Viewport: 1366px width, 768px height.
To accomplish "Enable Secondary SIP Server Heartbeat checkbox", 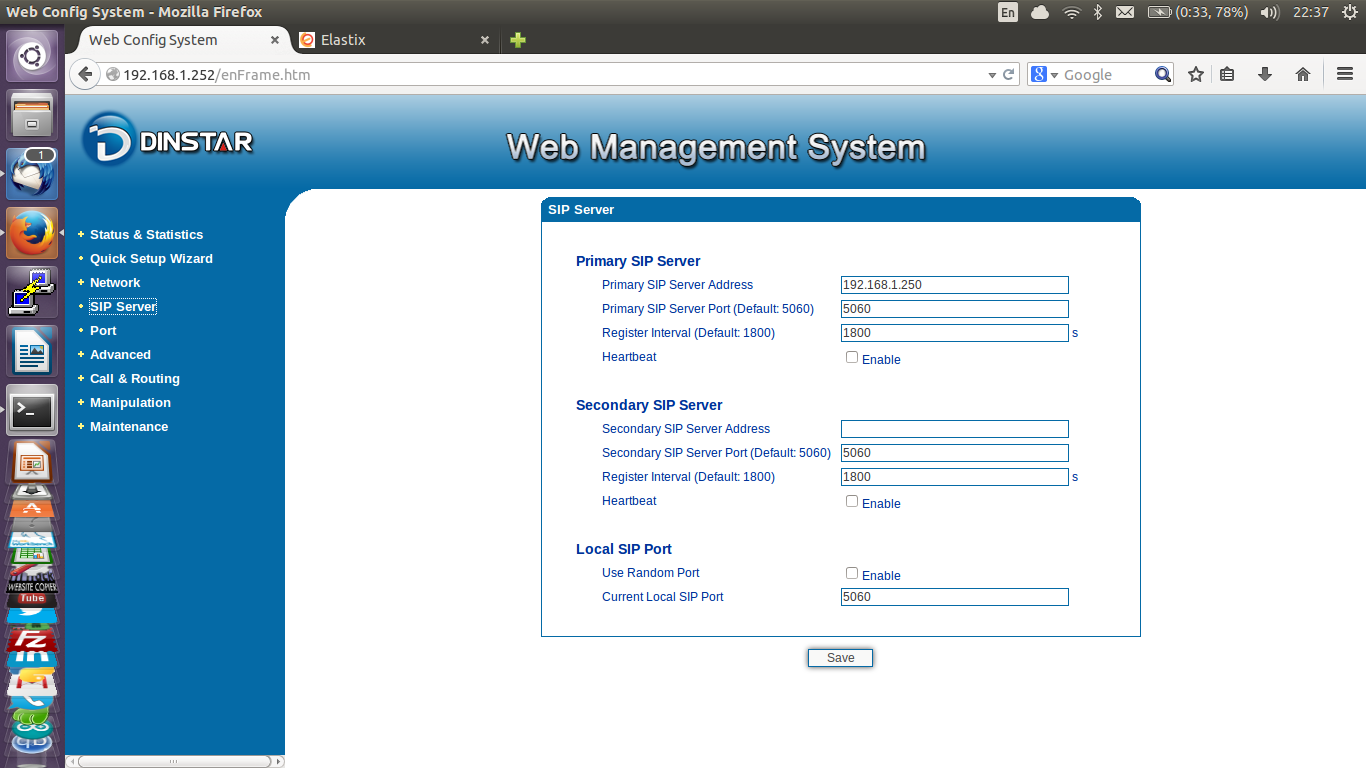I will [852, 501].
